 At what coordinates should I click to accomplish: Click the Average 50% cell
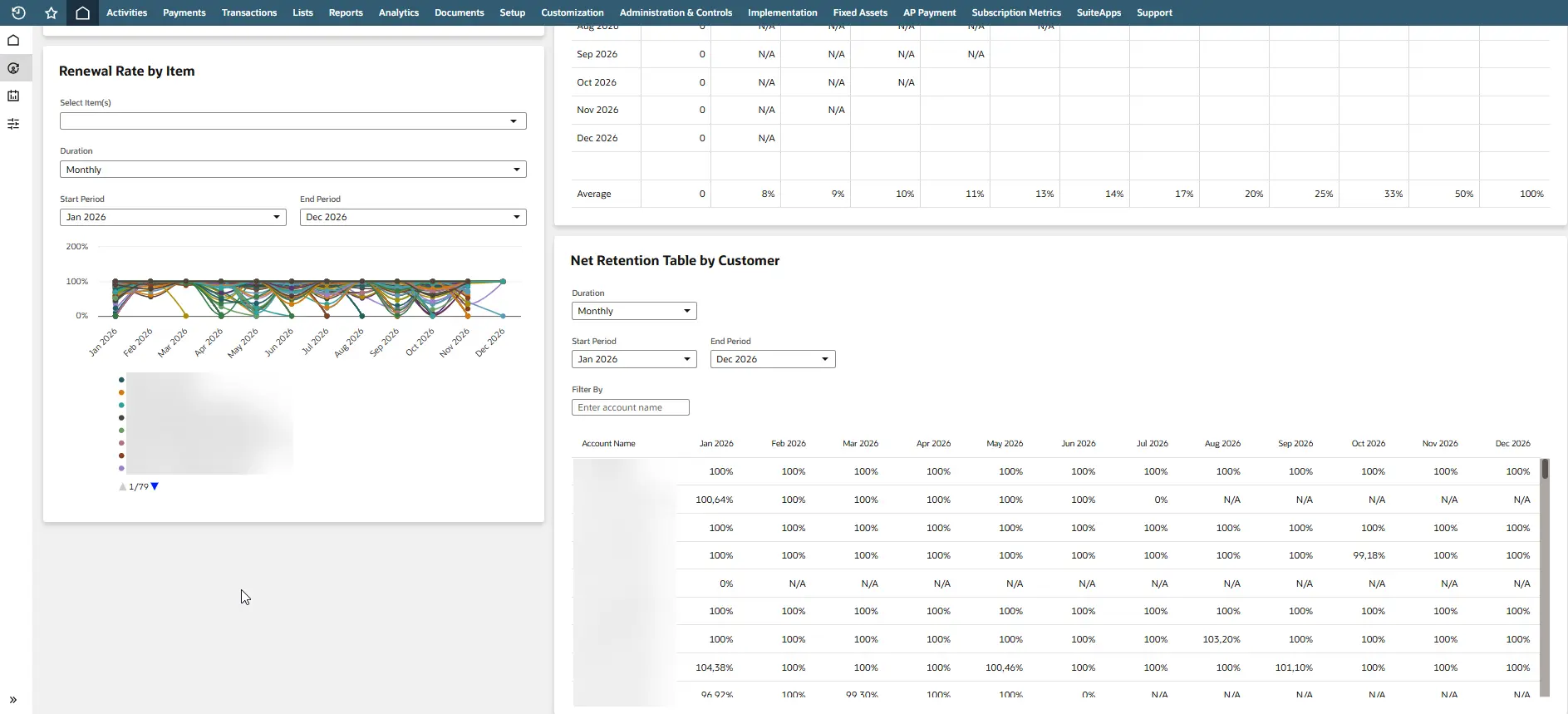(x=1464, y=194)
